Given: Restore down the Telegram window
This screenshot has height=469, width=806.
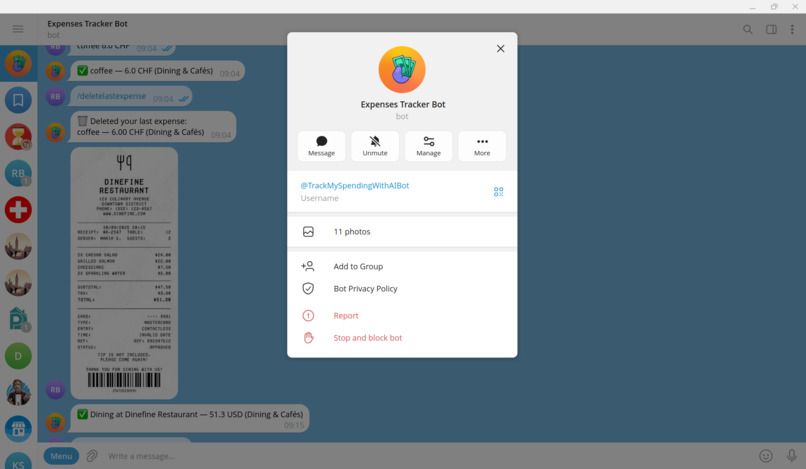Looking at the screenshot, I should point(774,7).
